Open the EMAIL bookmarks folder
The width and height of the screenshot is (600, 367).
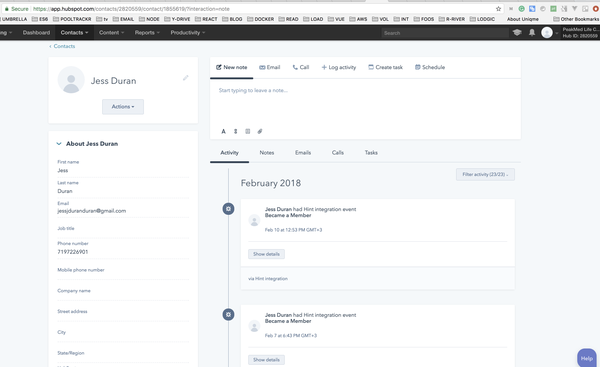pyautogui.click(x=123, y=19)
